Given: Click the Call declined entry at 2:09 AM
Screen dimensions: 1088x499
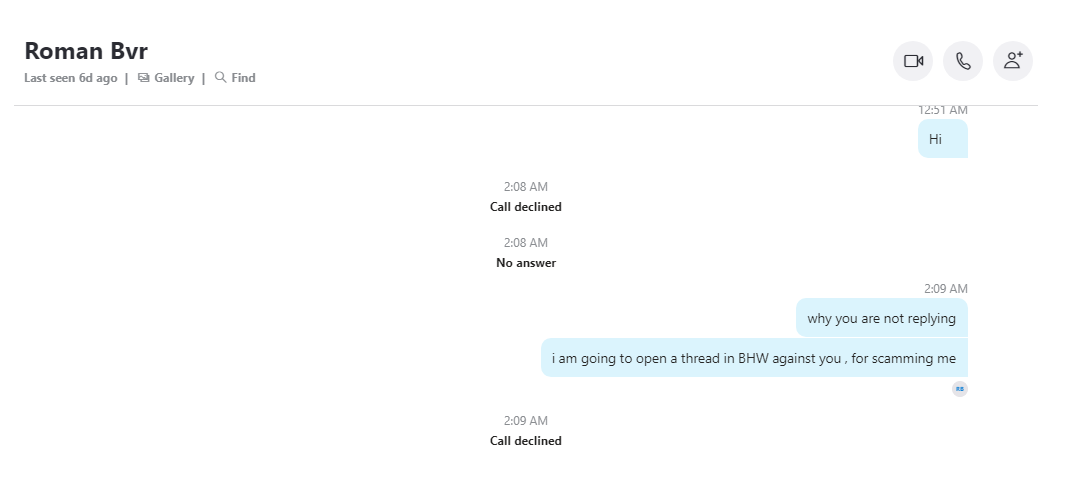Looking at the screenshot, I should 526,441.
